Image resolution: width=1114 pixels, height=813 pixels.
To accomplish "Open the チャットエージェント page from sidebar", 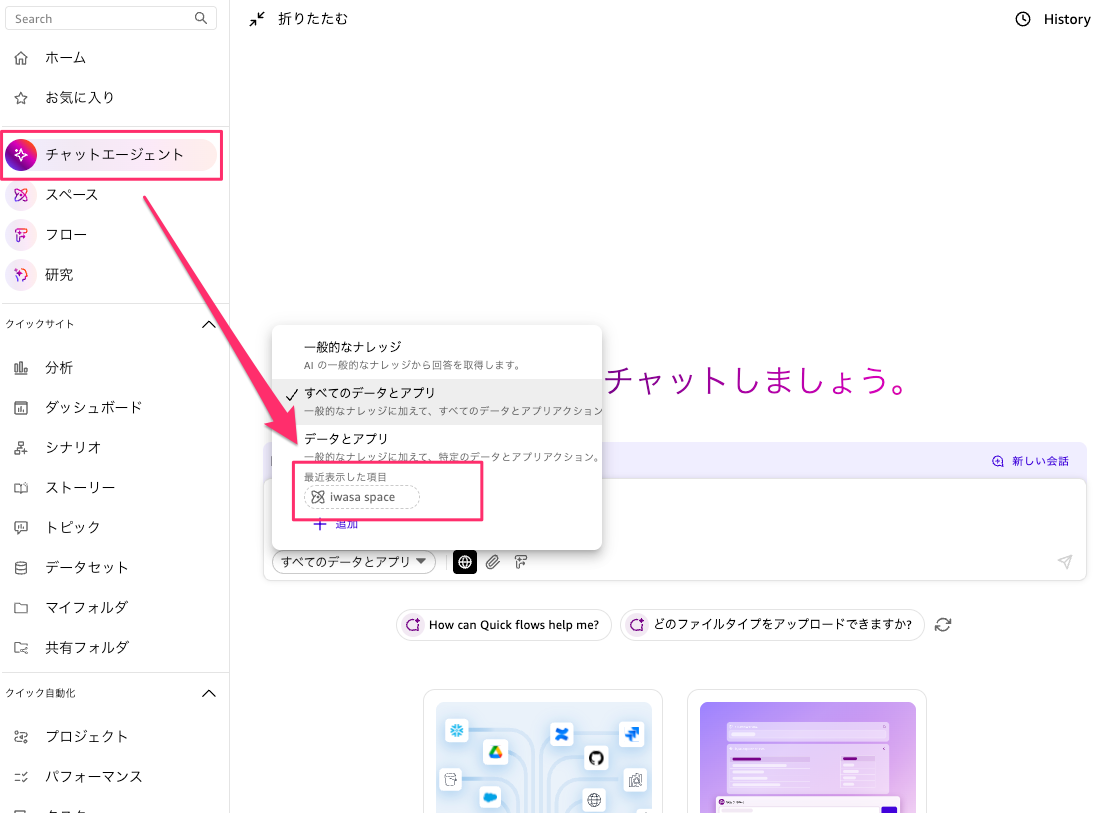I will pos(113,155).
